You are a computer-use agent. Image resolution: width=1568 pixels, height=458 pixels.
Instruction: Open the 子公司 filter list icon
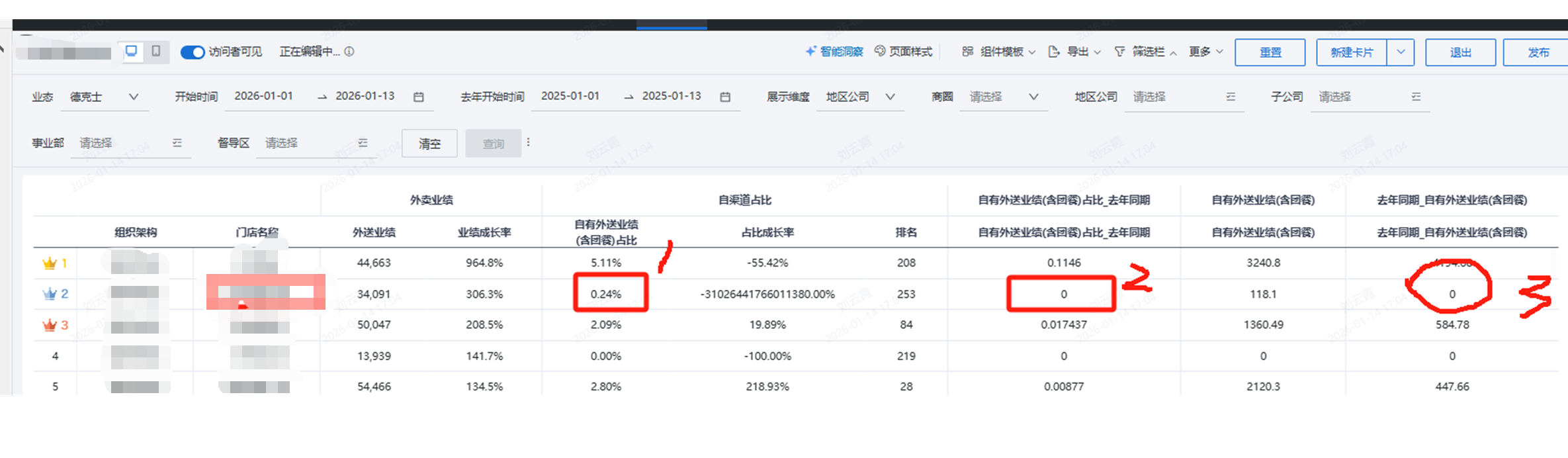point(1416,97)
